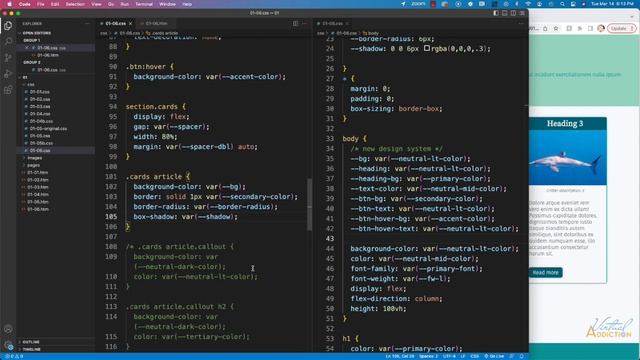
Task: Open the Accounts menu in the activity bar
Action: click(x=8, y=329)
